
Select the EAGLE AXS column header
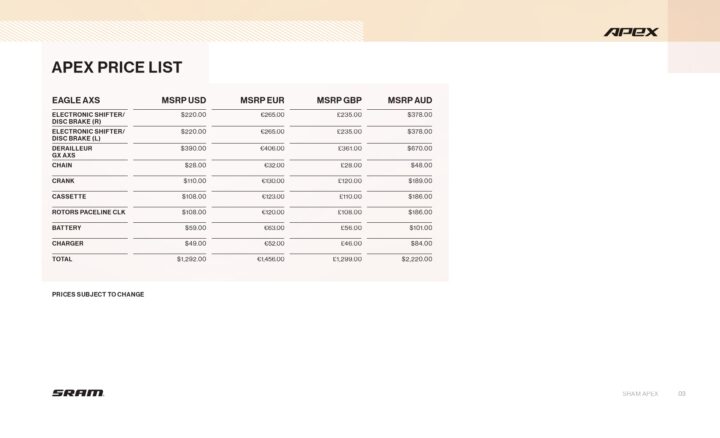[76, 101]
